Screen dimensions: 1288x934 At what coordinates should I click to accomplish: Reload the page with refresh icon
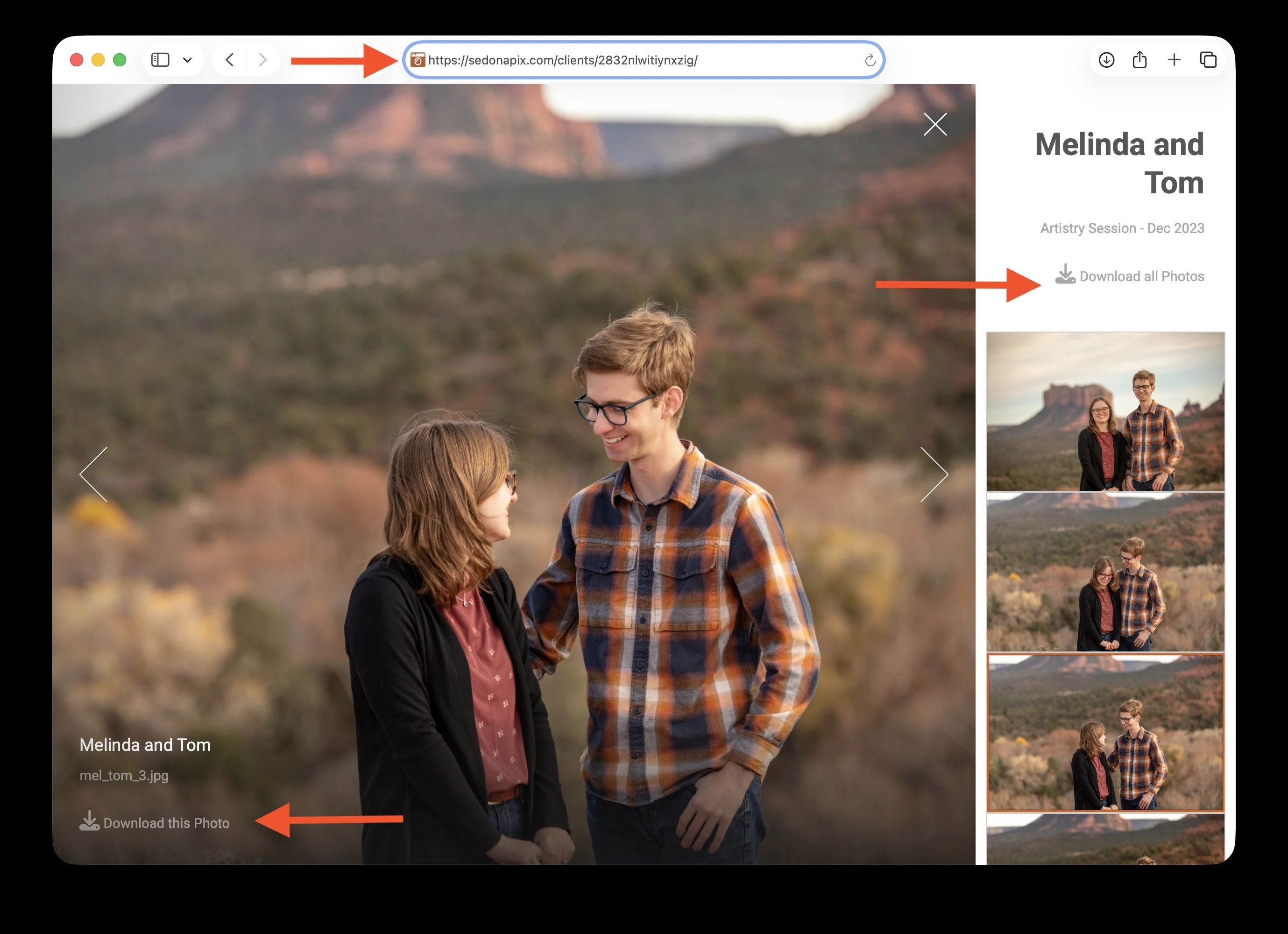870,60
